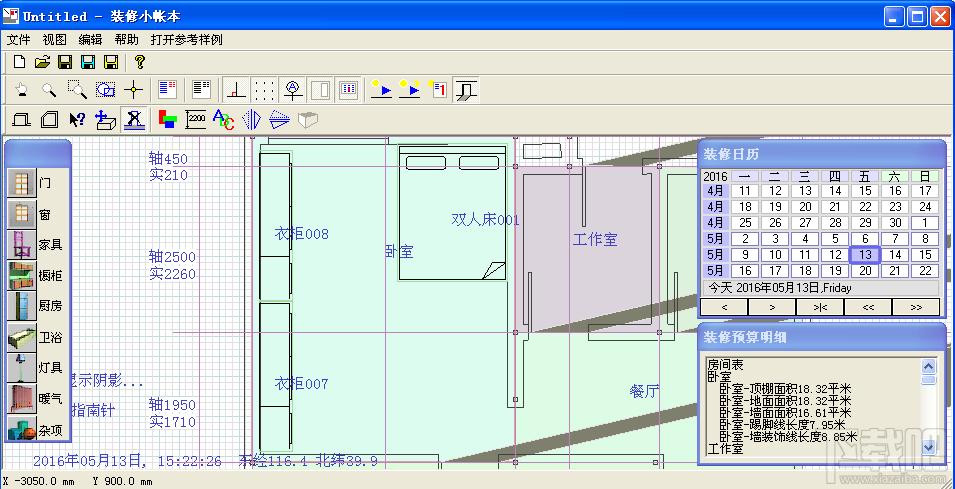Screen dimensions: 955x489
Task: Open the 打开参考样例 menu
Action: point(186,40)
